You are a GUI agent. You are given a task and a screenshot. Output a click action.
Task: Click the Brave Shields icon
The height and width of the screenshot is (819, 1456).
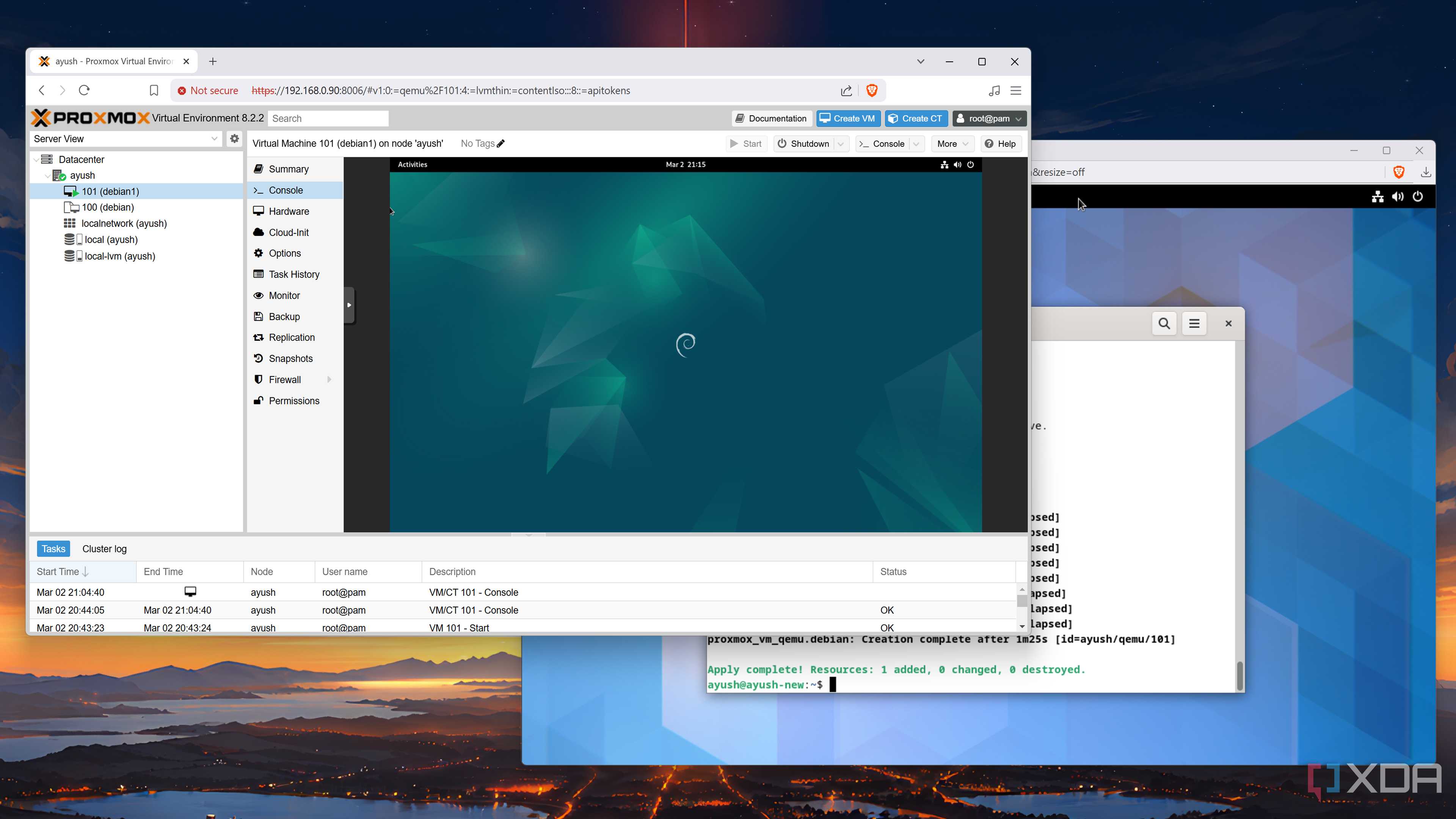coord(872,91)
